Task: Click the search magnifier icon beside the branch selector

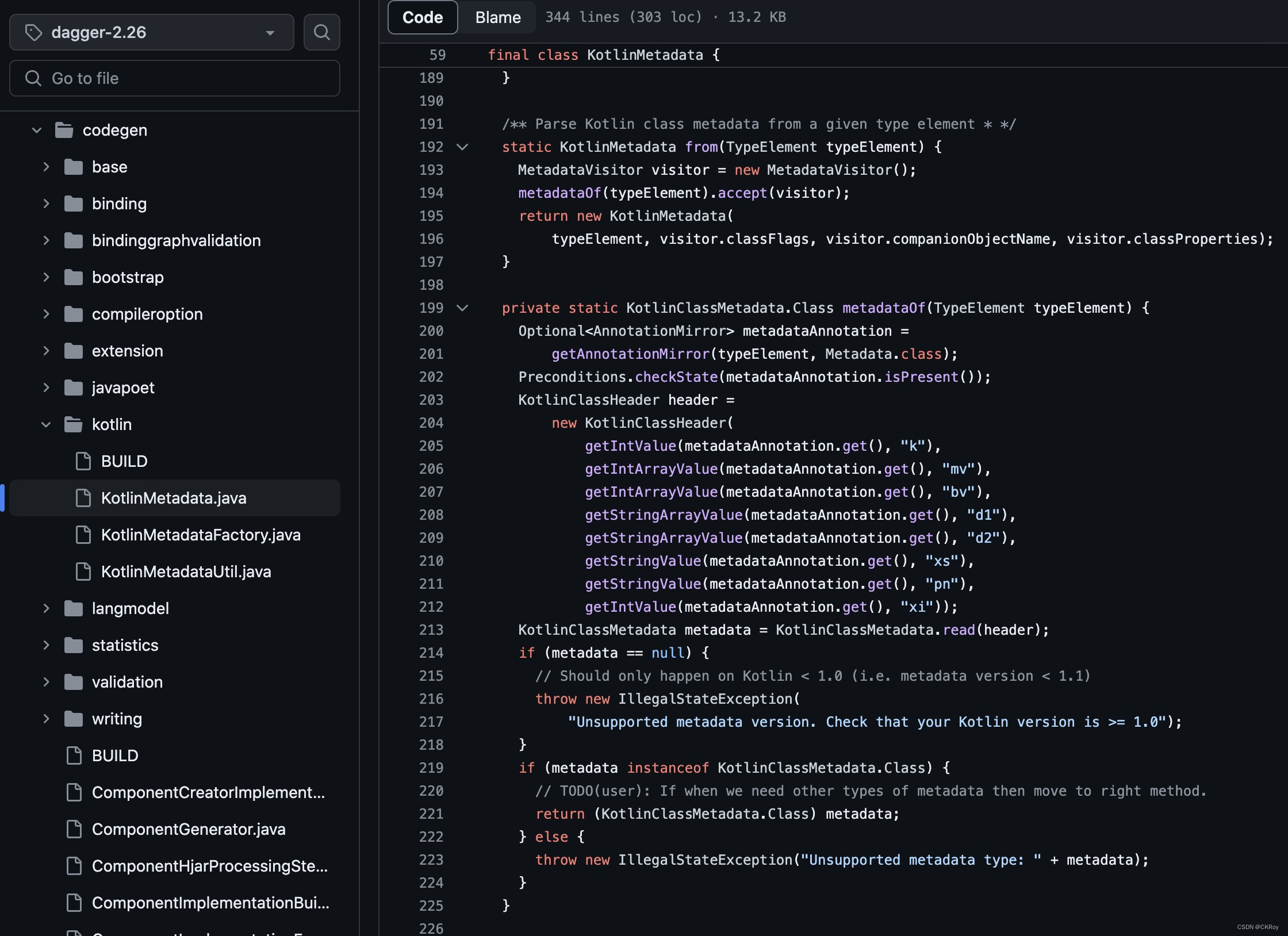Action: 321,32
